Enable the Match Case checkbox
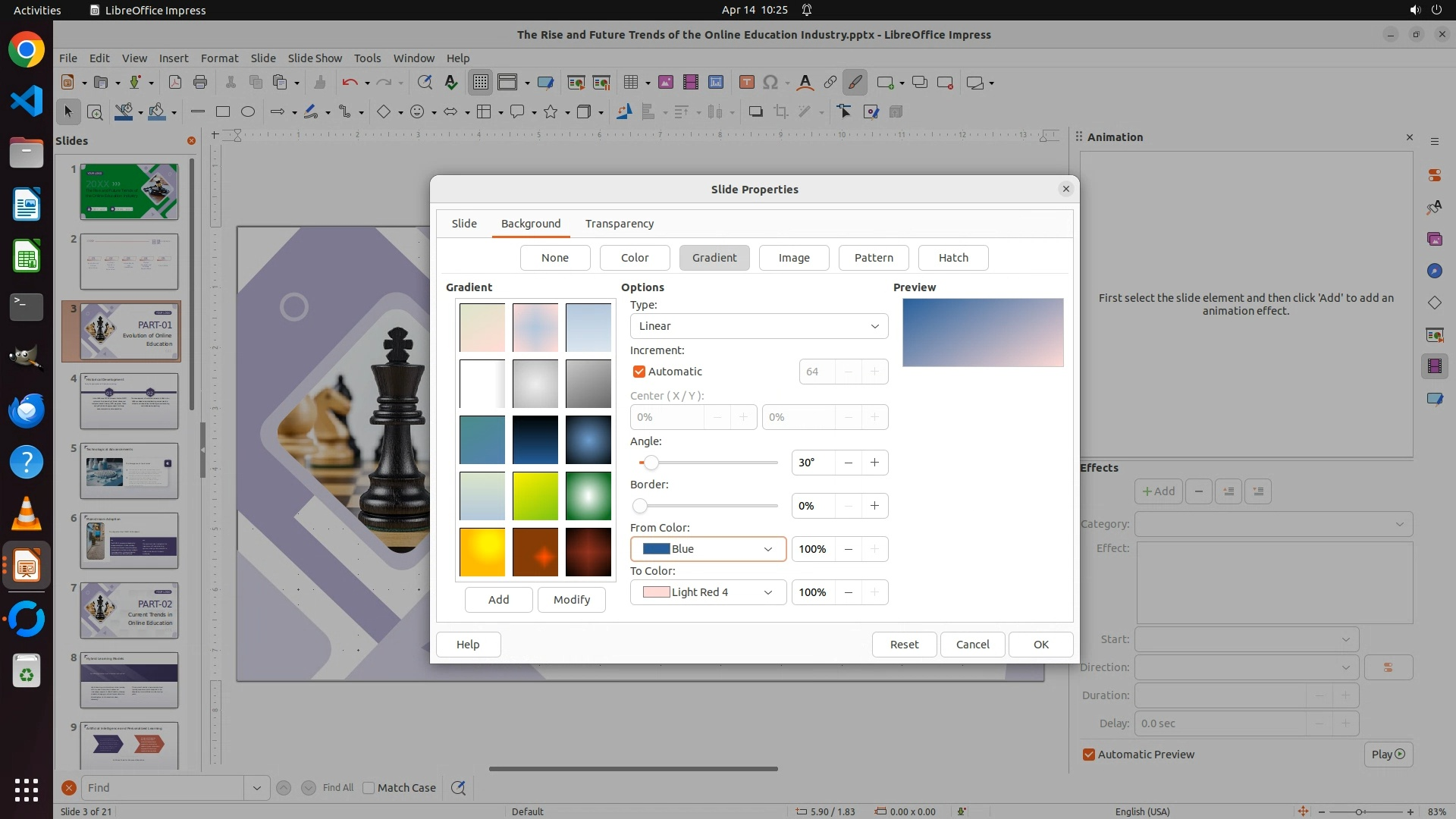1456x819 pixels. point(369,788)
